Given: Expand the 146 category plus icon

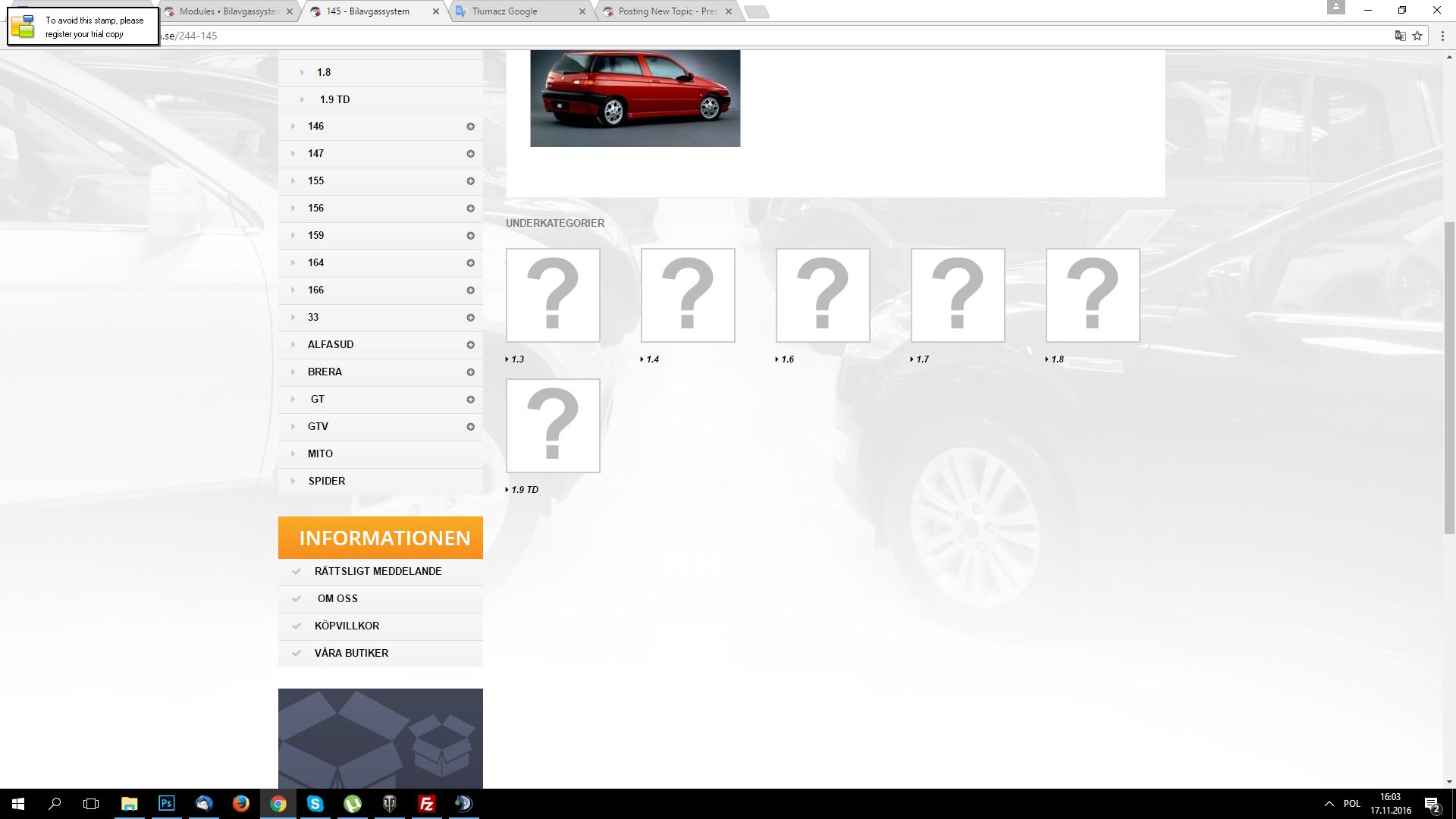Looking at the screenshot, I should click(470, 127).
